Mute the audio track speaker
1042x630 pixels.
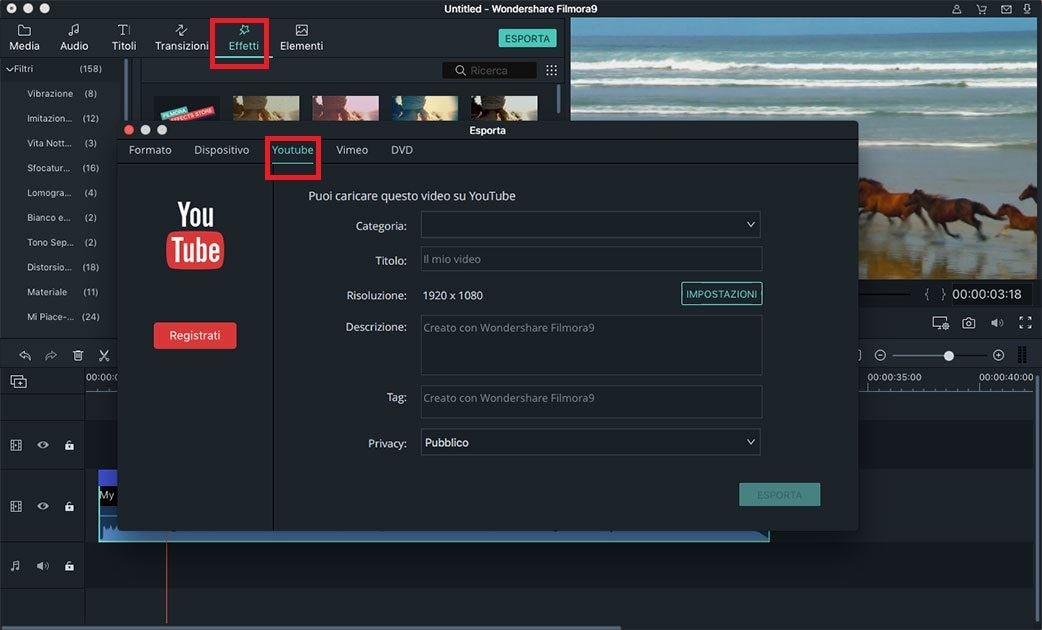(x=43, y=566)
